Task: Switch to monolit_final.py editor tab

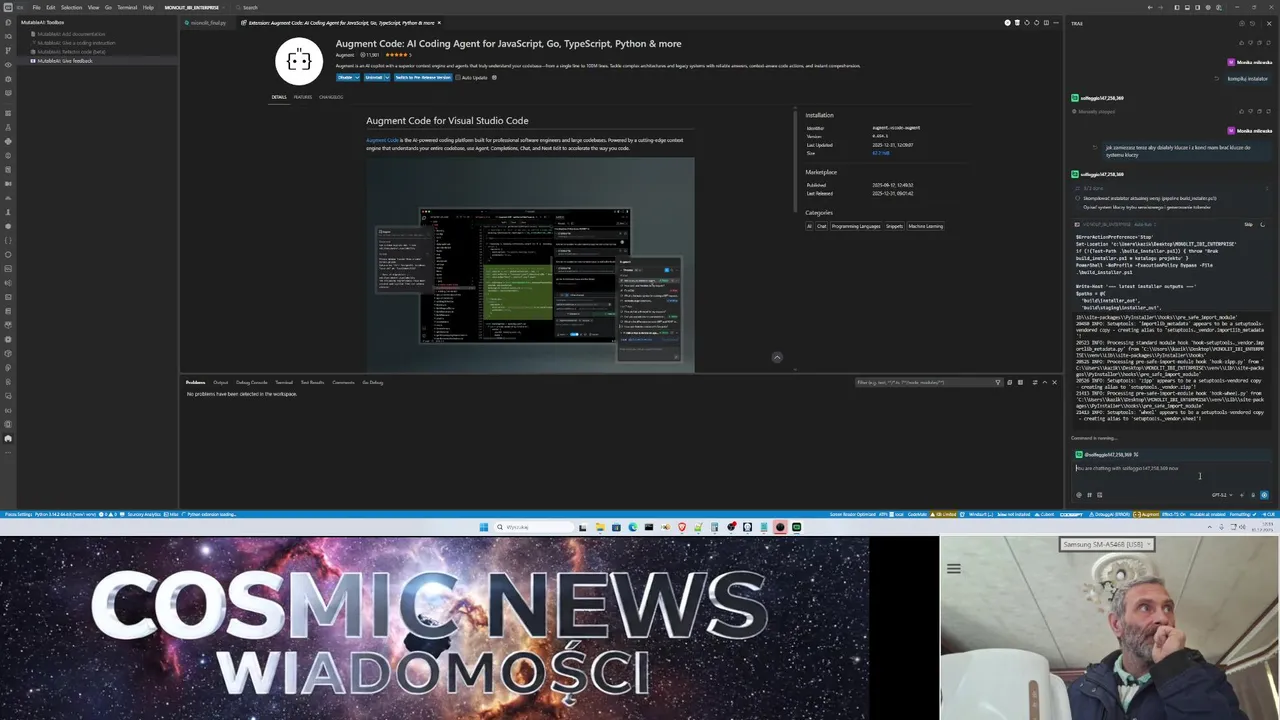Action: tap(208, 22)
